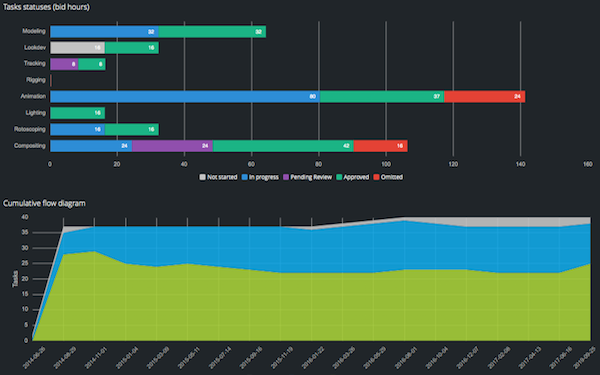Click the Lighting Approved green bar
This screenshot has width=600, height=375.
77,113
